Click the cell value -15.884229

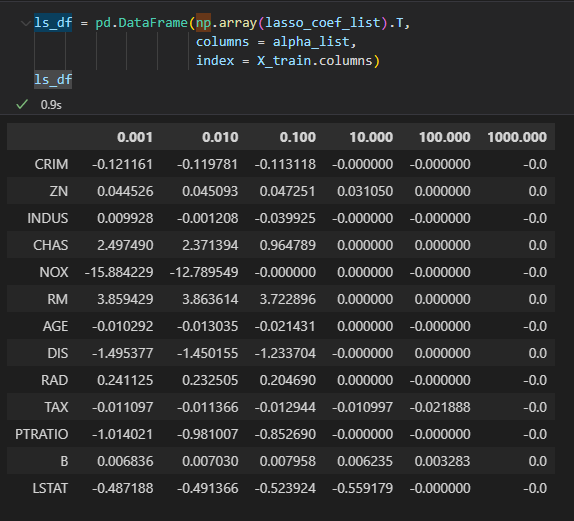click(119, 272)
